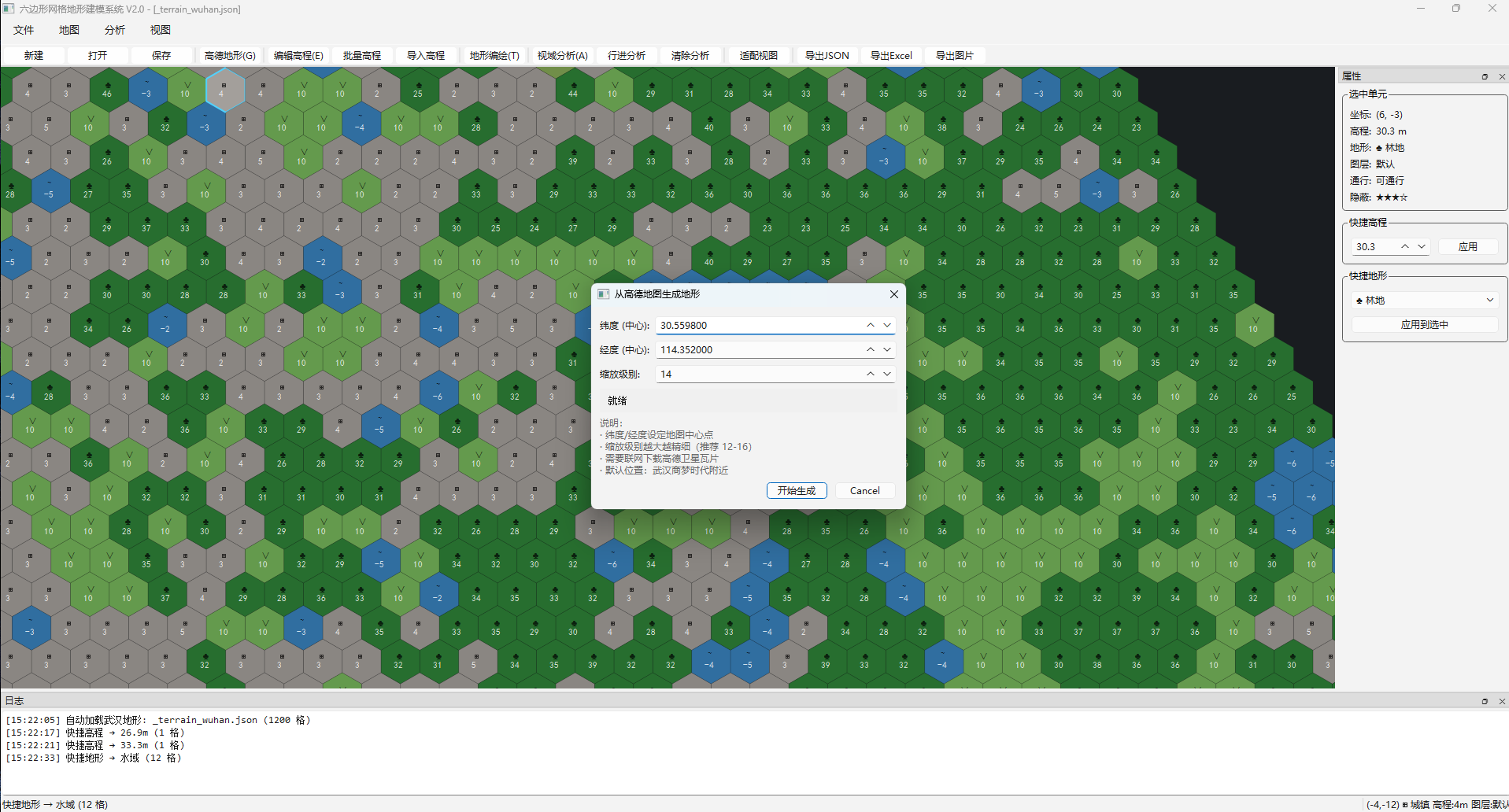This screenshot has width=1509, height=812.
Task: Increase 经度 (中心) with up arrow
Action: [x=870, y=349]
